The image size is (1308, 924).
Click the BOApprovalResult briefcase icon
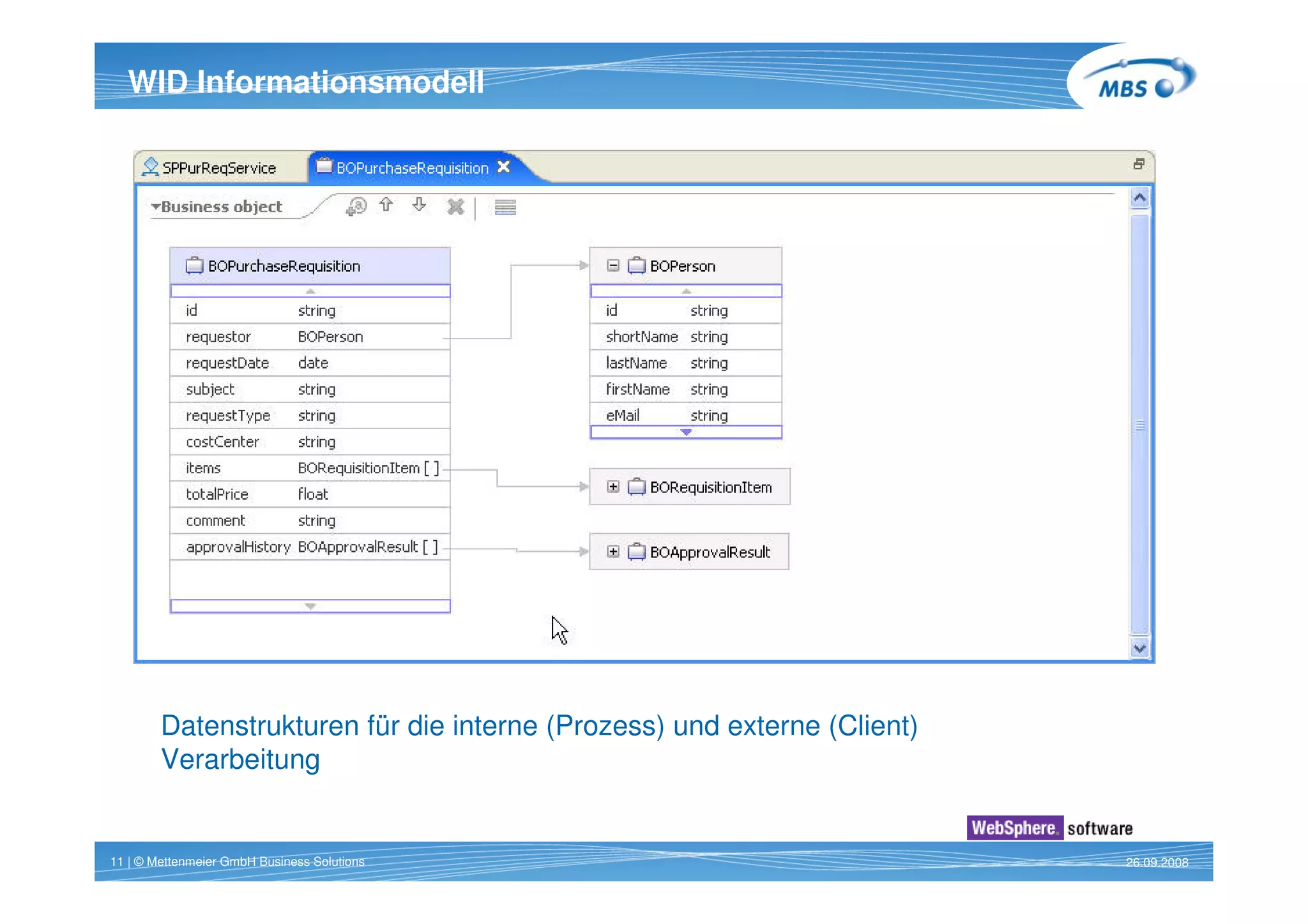[637, 552]
